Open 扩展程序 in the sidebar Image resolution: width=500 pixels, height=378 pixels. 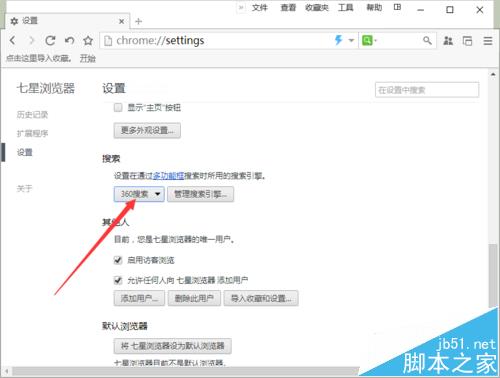[x=32, y=134]
